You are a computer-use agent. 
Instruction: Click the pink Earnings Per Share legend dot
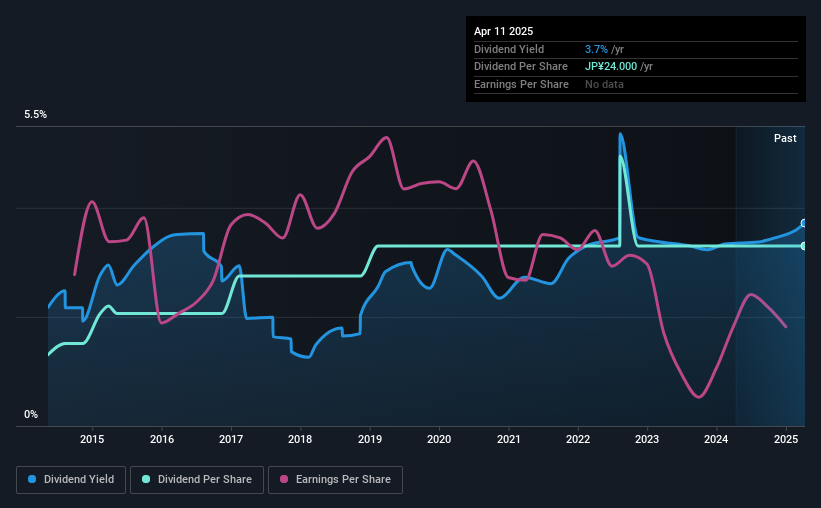click(x=284, y=479)
